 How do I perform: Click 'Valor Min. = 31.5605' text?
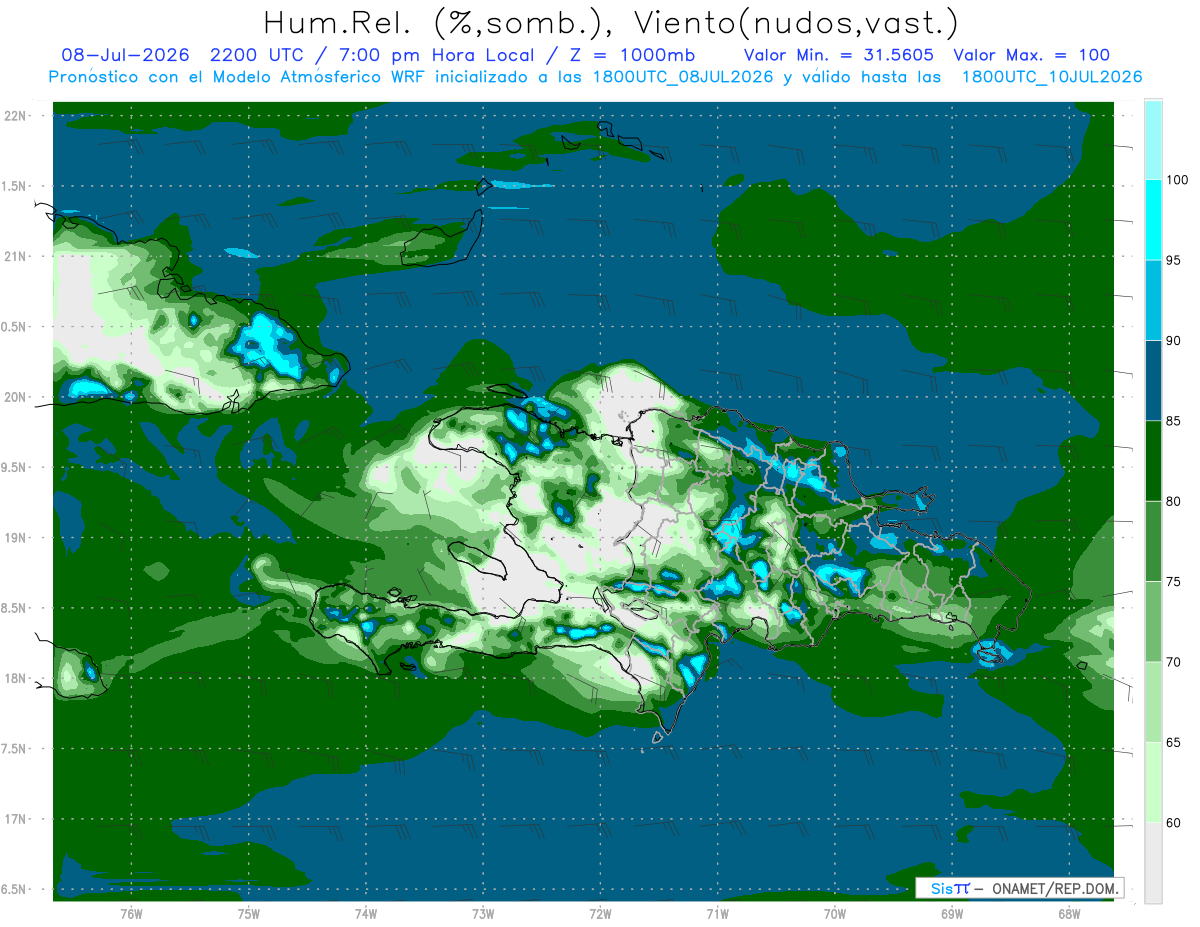[x=840, y=55]
